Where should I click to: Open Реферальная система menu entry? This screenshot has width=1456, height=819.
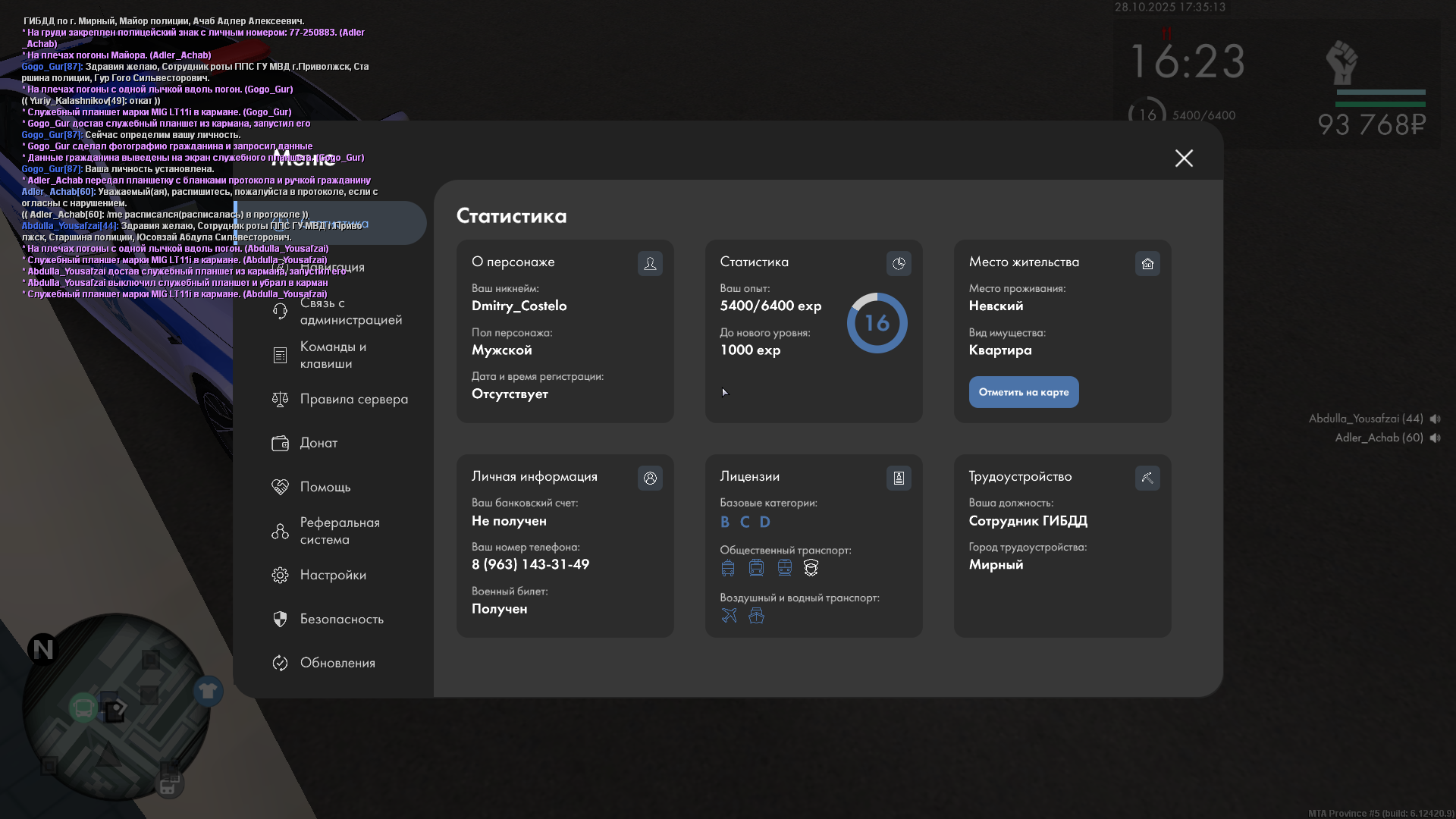(339, 532)
